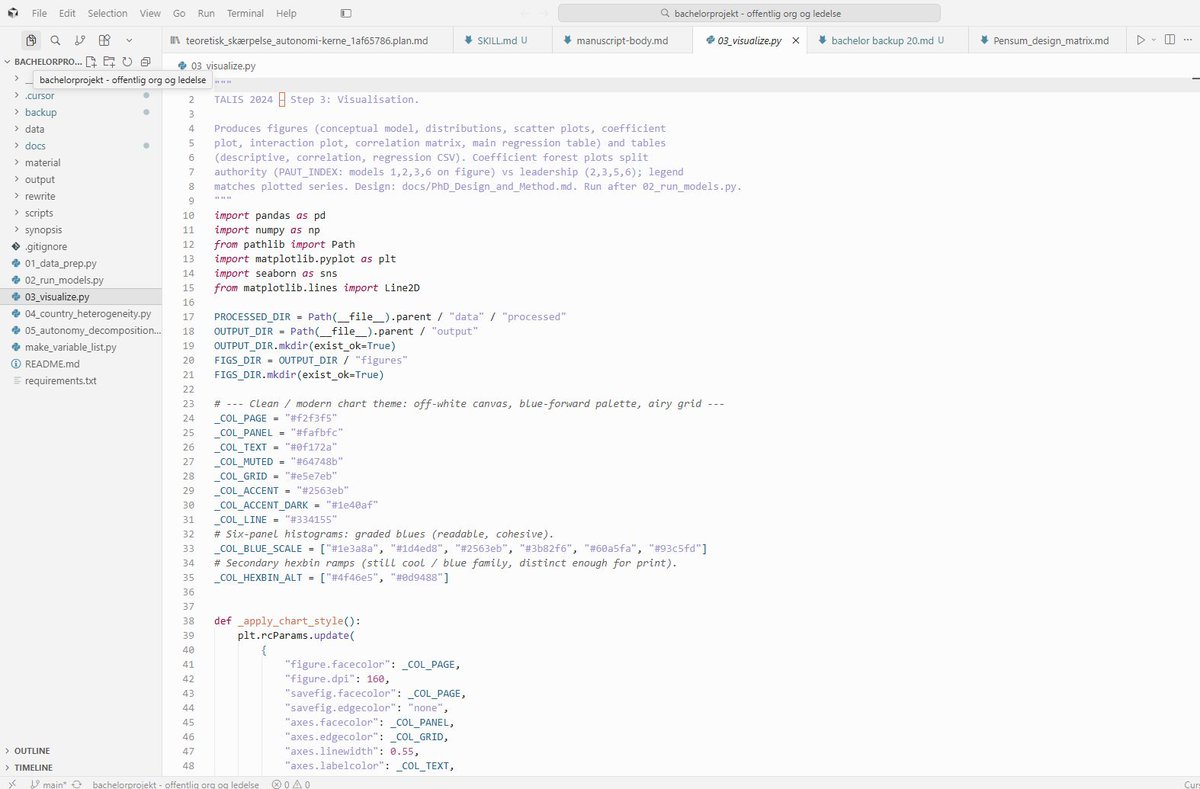The image size is (1200, 789).
Task: Run the Python file with play button
Action: (1139, 40)
